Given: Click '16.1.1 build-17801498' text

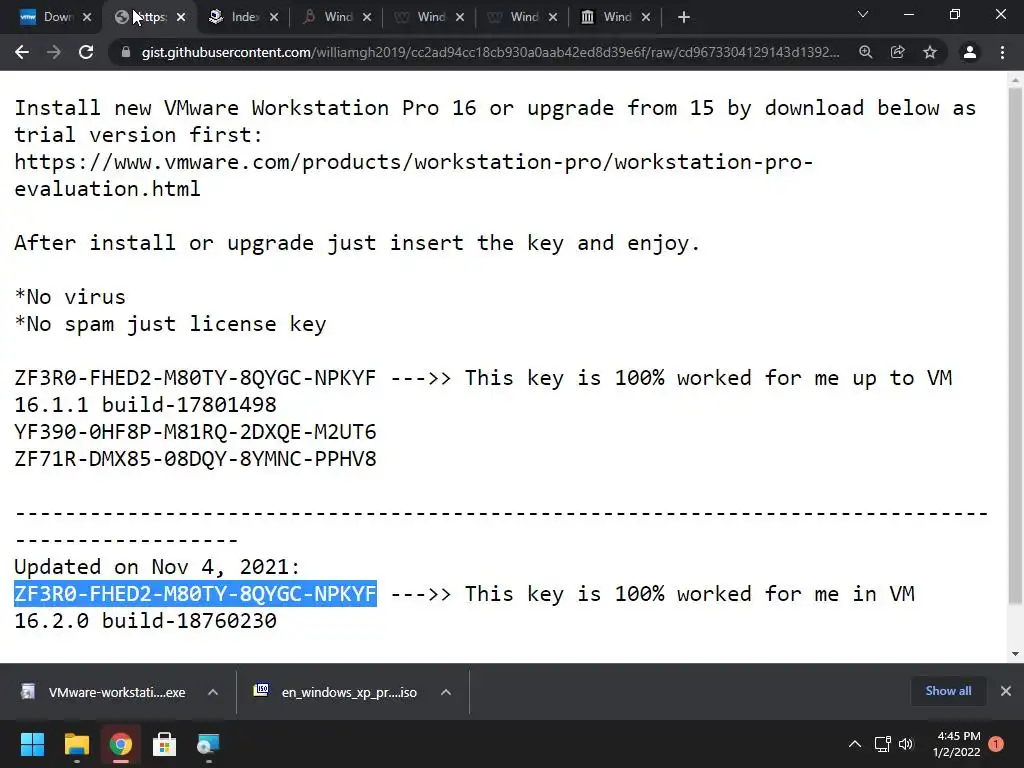Looking at the screenshot, I should (x=146, y=405).
